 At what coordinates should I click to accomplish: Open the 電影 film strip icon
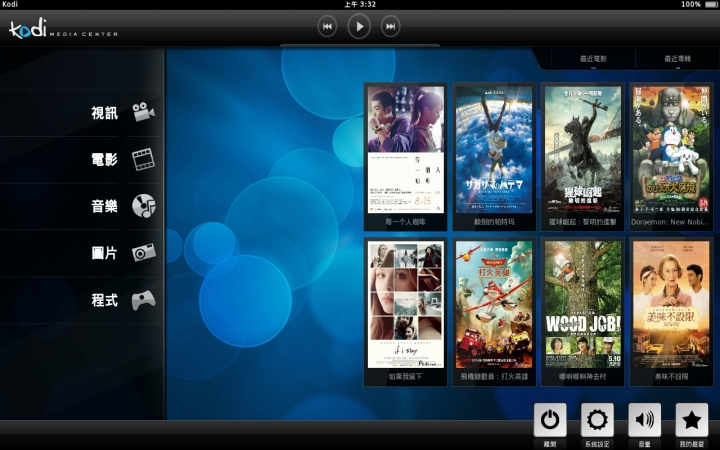(143, 159)
